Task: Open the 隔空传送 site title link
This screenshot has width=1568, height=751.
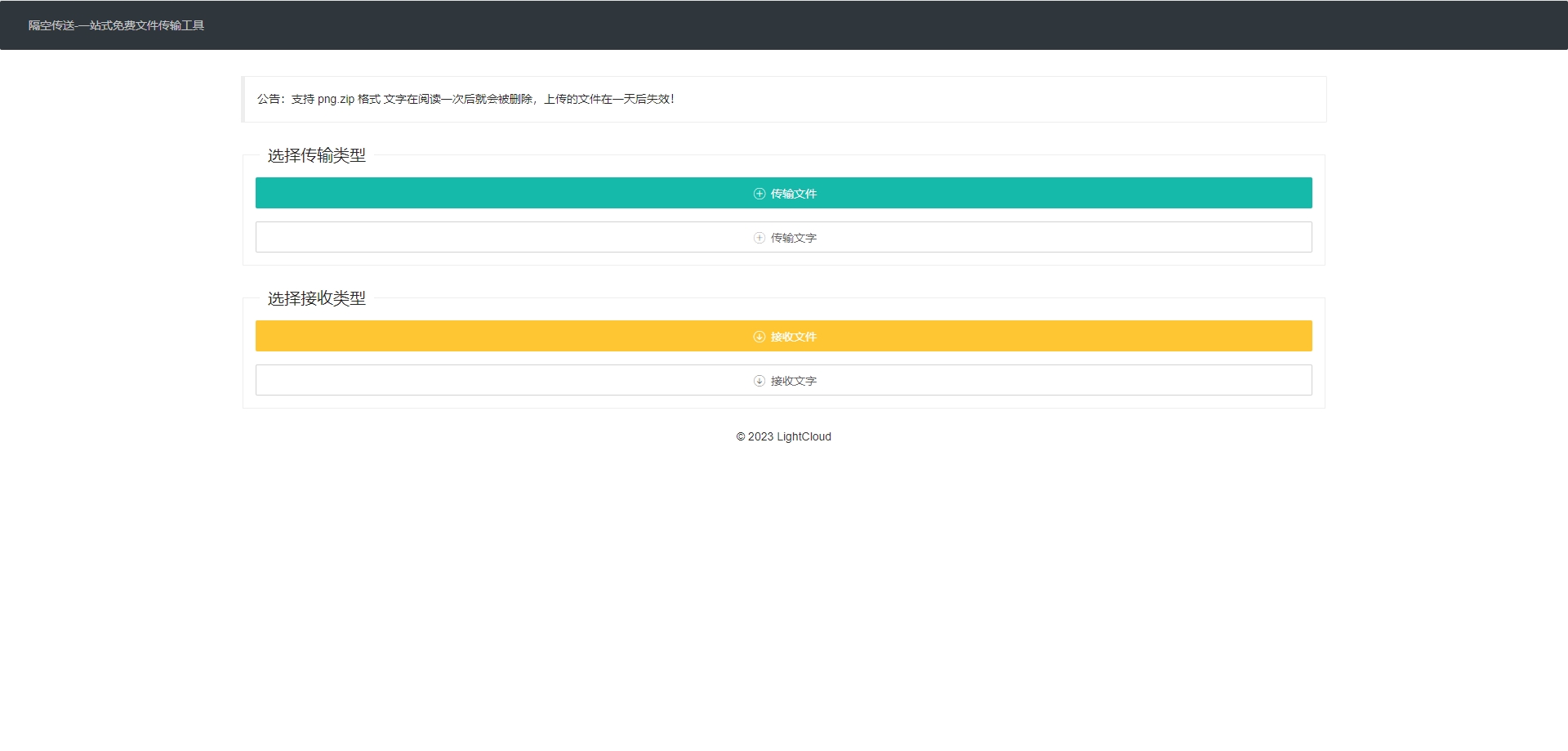Action: (x=116, y=25)
